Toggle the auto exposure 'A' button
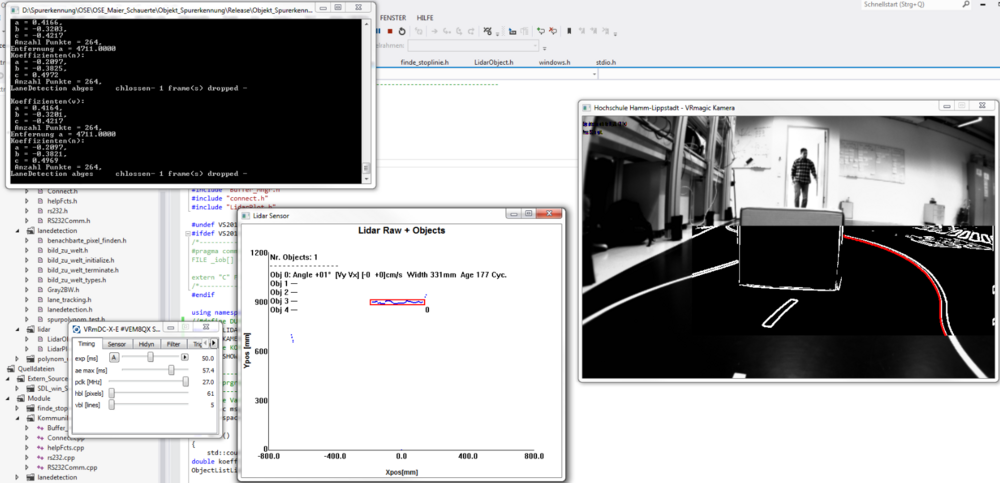Screen dimensions: 1000x483 pos(114,357)
